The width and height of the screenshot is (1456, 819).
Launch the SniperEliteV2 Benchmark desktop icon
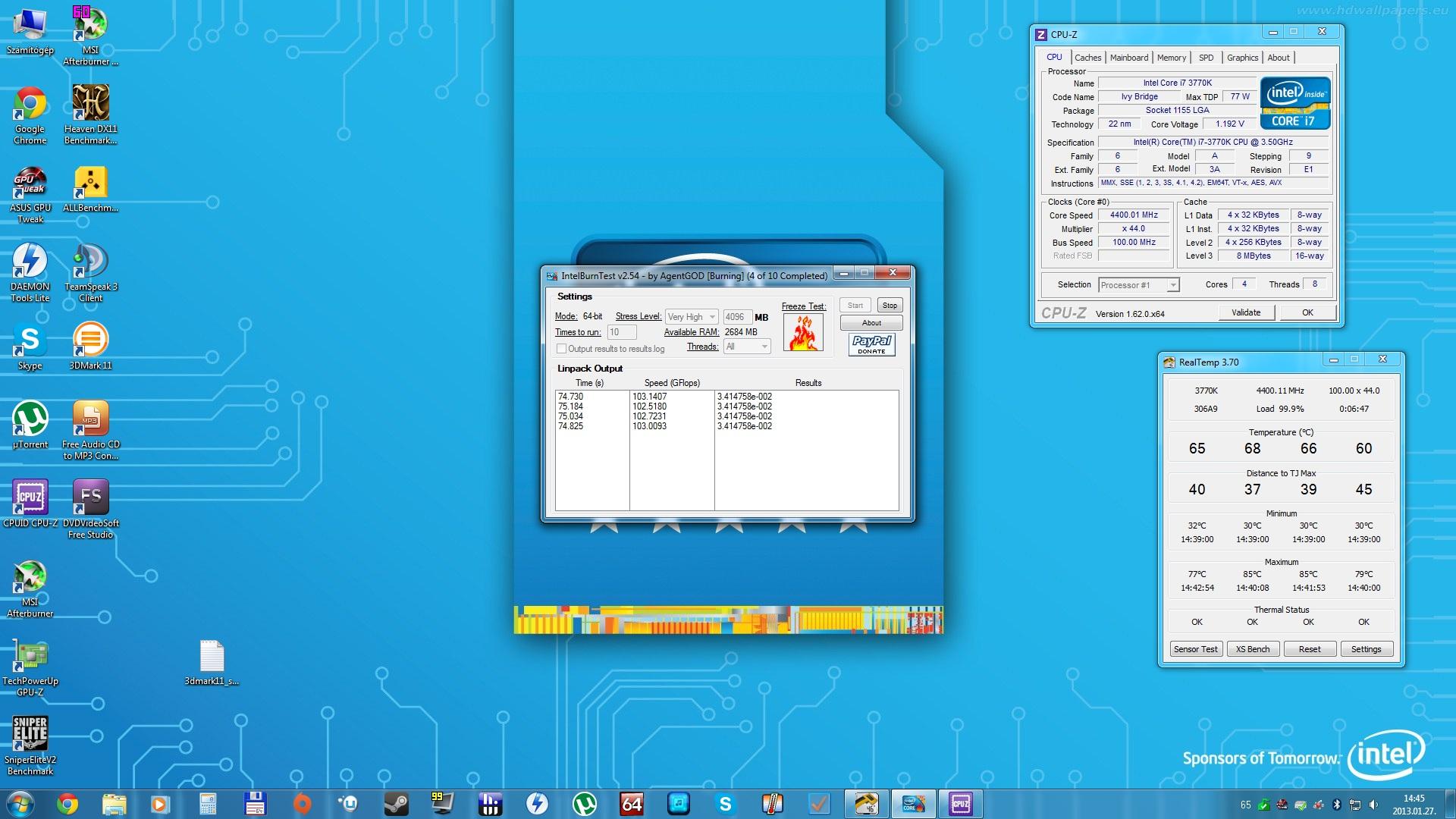pyautogui.click(x=30, y=746)
